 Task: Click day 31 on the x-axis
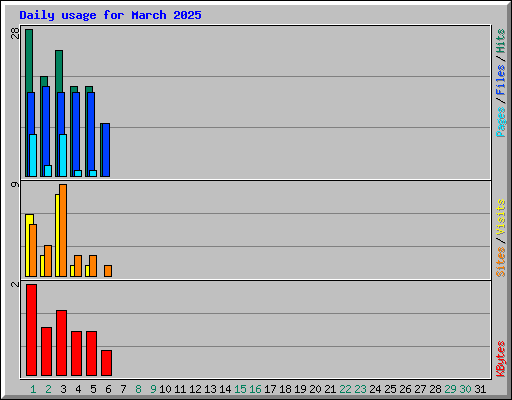click(x=480, y=389)
